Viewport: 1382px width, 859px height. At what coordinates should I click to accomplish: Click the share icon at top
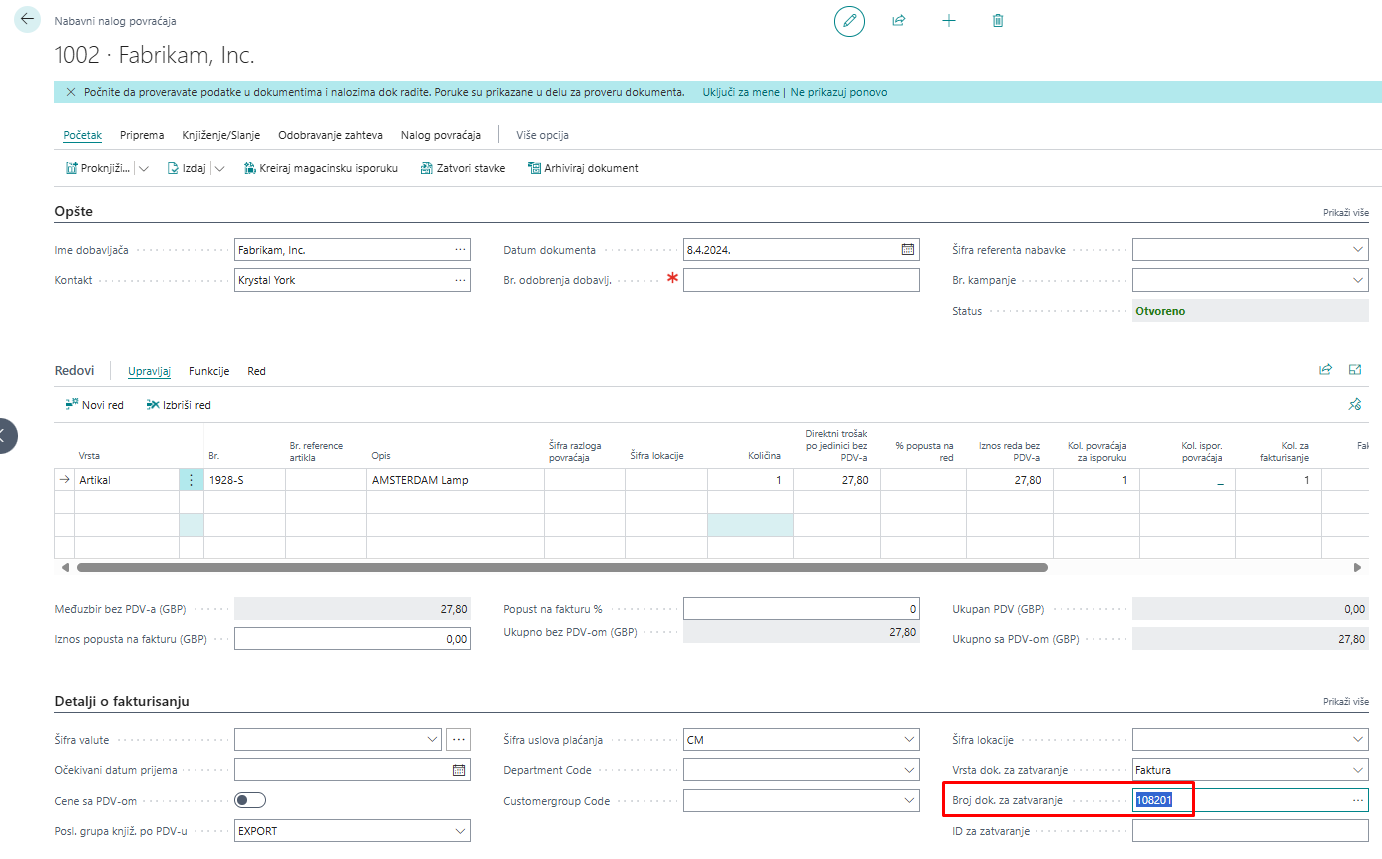tap(899, 21)
